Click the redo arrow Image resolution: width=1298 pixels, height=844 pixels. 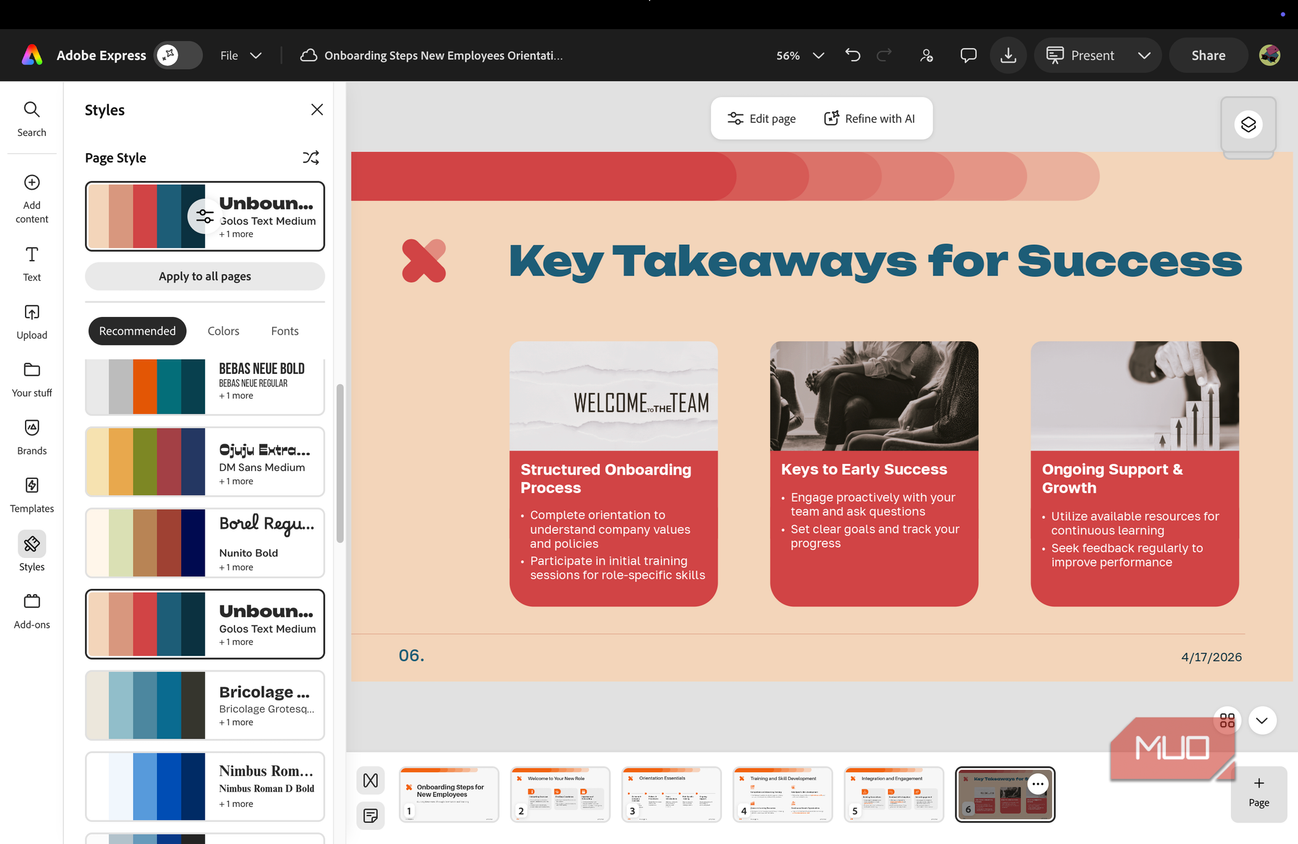[x=884, y=56]
